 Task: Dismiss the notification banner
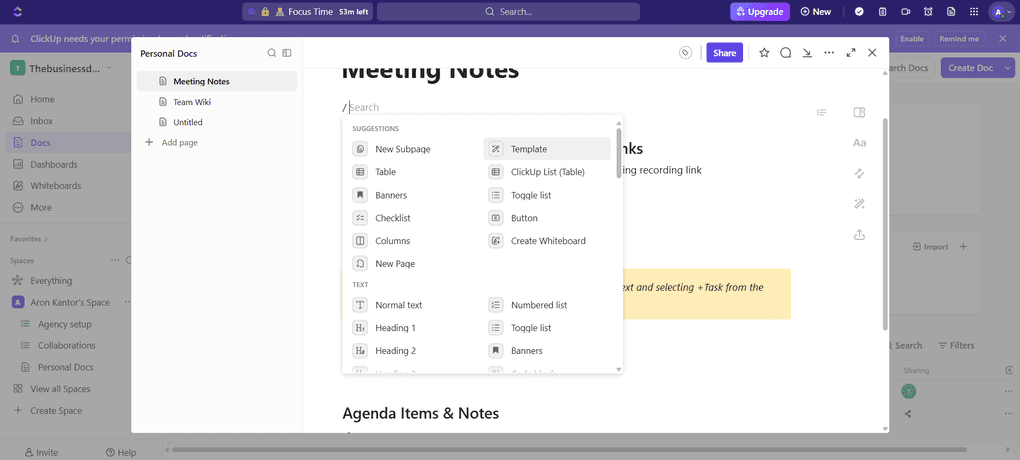coord(1003,39)
